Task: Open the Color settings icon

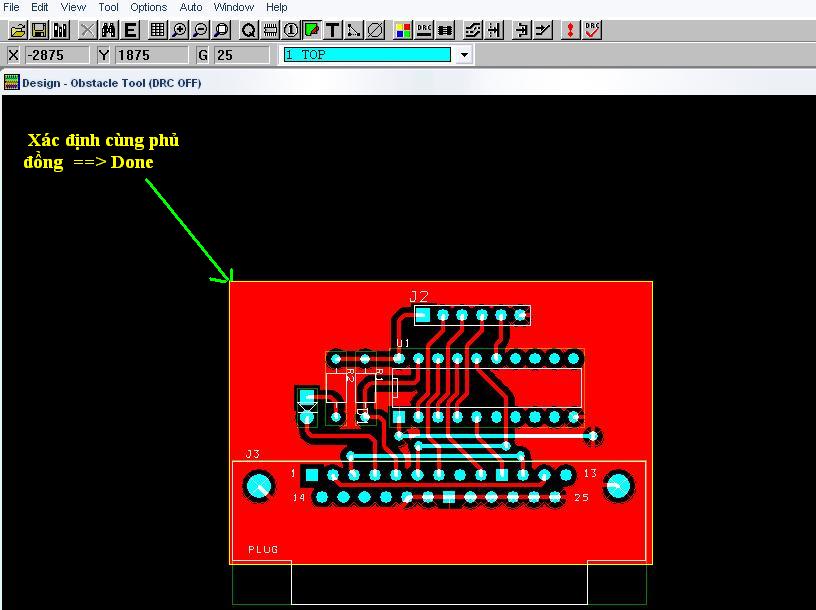Action: pos(403,31)
